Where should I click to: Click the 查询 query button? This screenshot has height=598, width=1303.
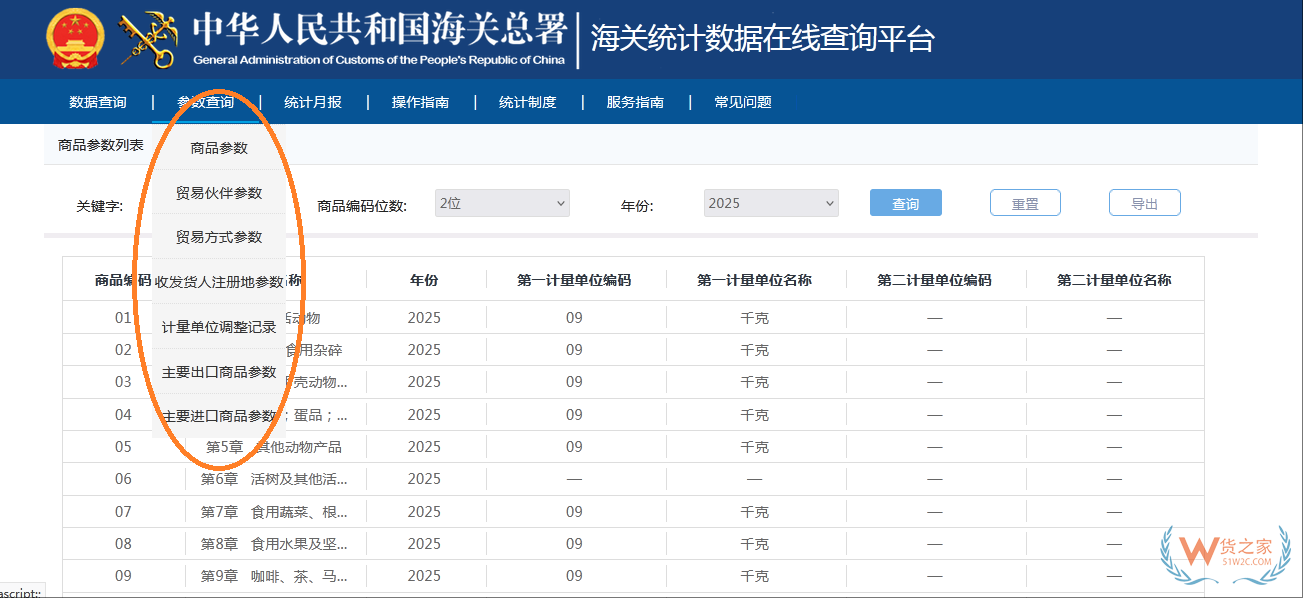[905, 202]
